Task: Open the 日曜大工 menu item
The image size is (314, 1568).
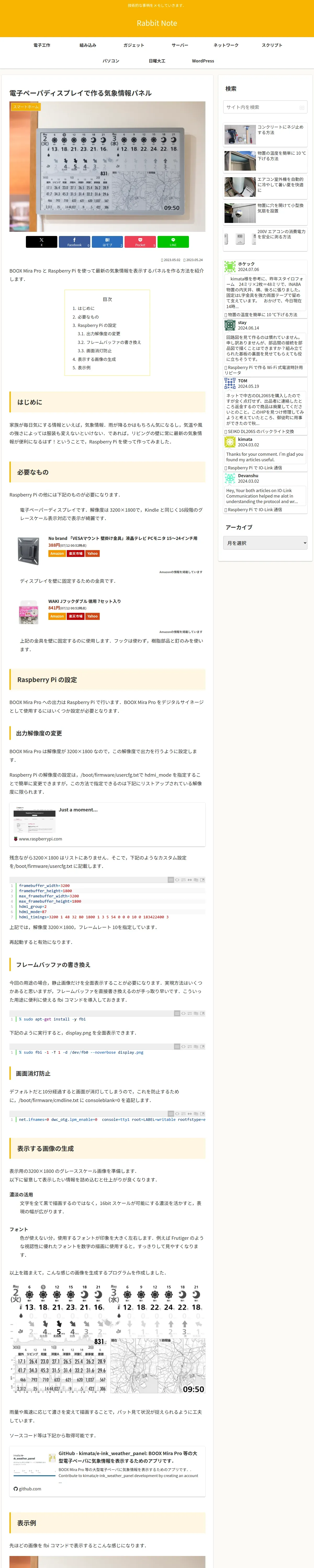Action: tap(157, 61)
